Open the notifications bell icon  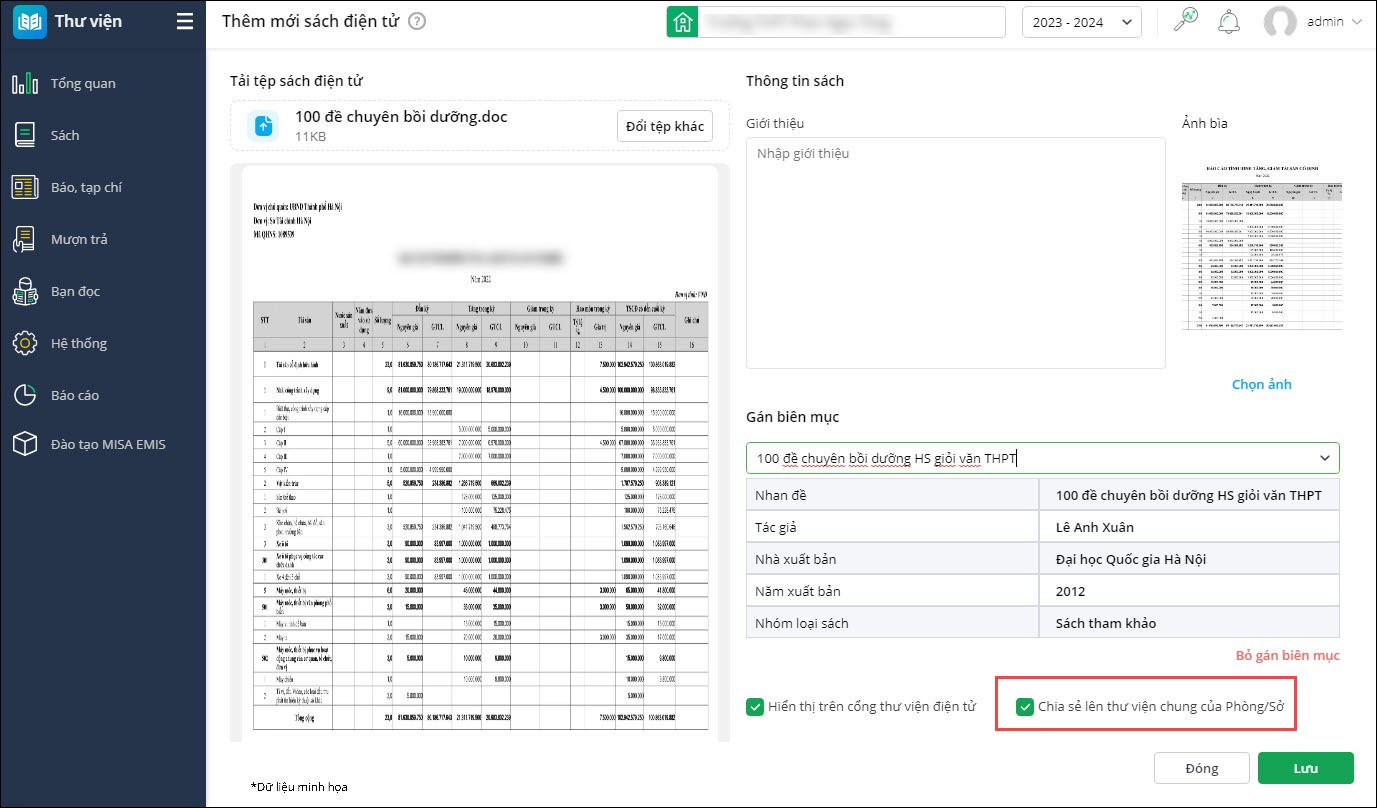click(x=1229, y=21)
